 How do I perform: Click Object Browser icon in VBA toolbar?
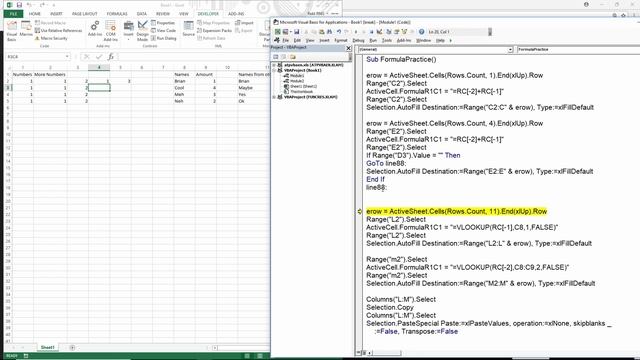(404, 32)
